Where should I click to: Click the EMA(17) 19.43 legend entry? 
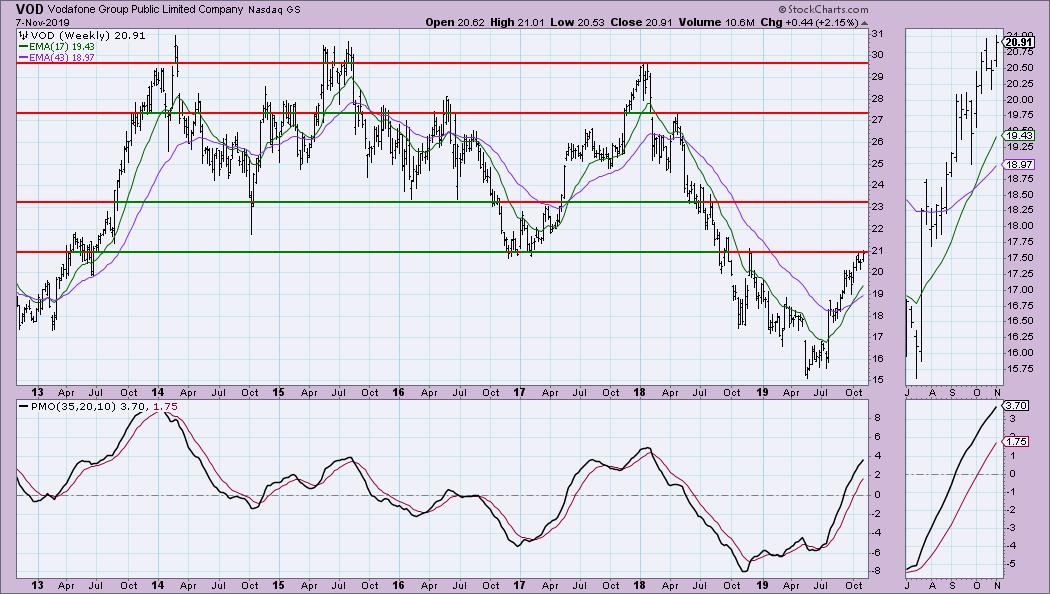click(62, 47)
